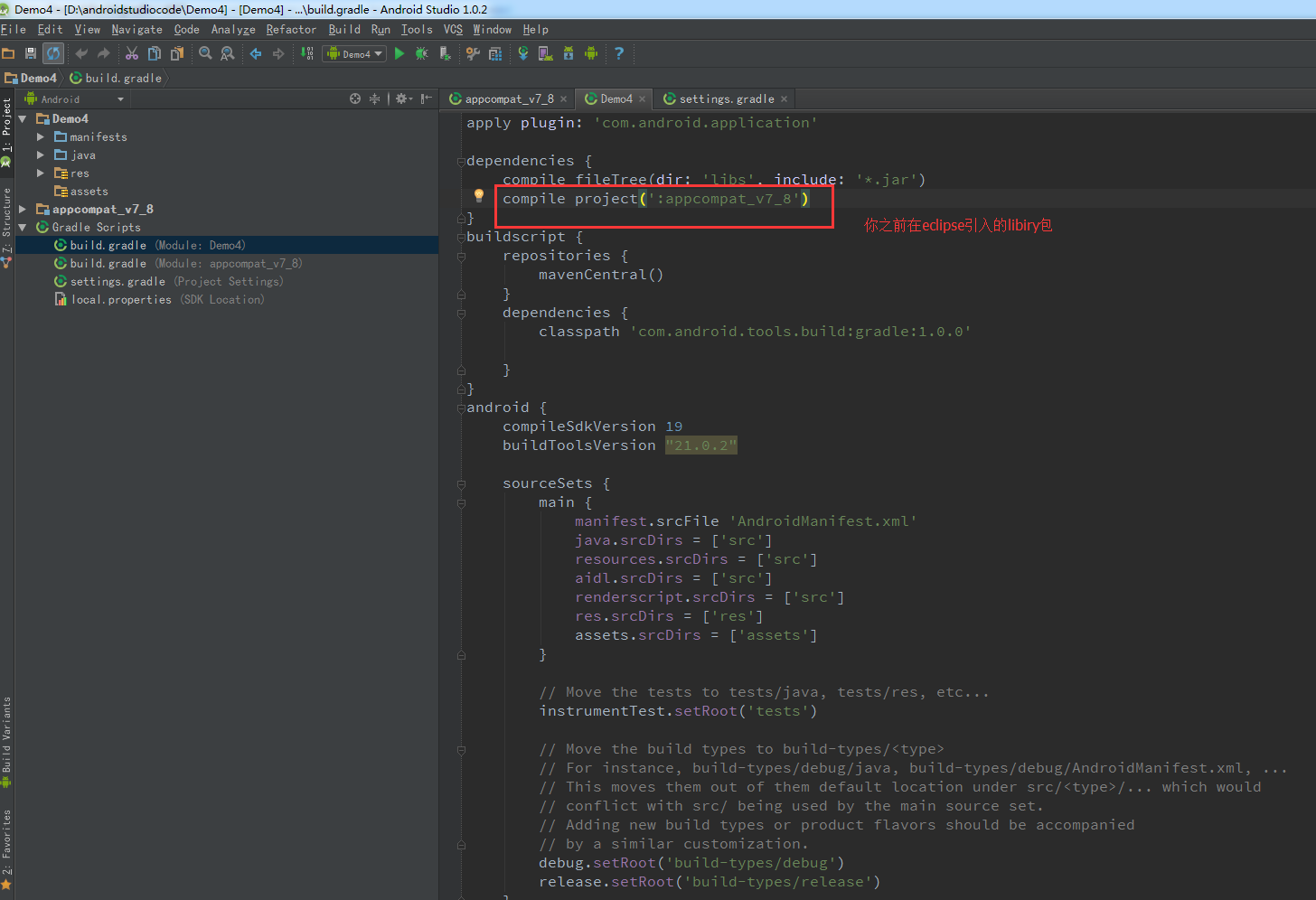Fold the android block gutter marker
Viewport: 1316px width, 900px height.
point(461,408)
